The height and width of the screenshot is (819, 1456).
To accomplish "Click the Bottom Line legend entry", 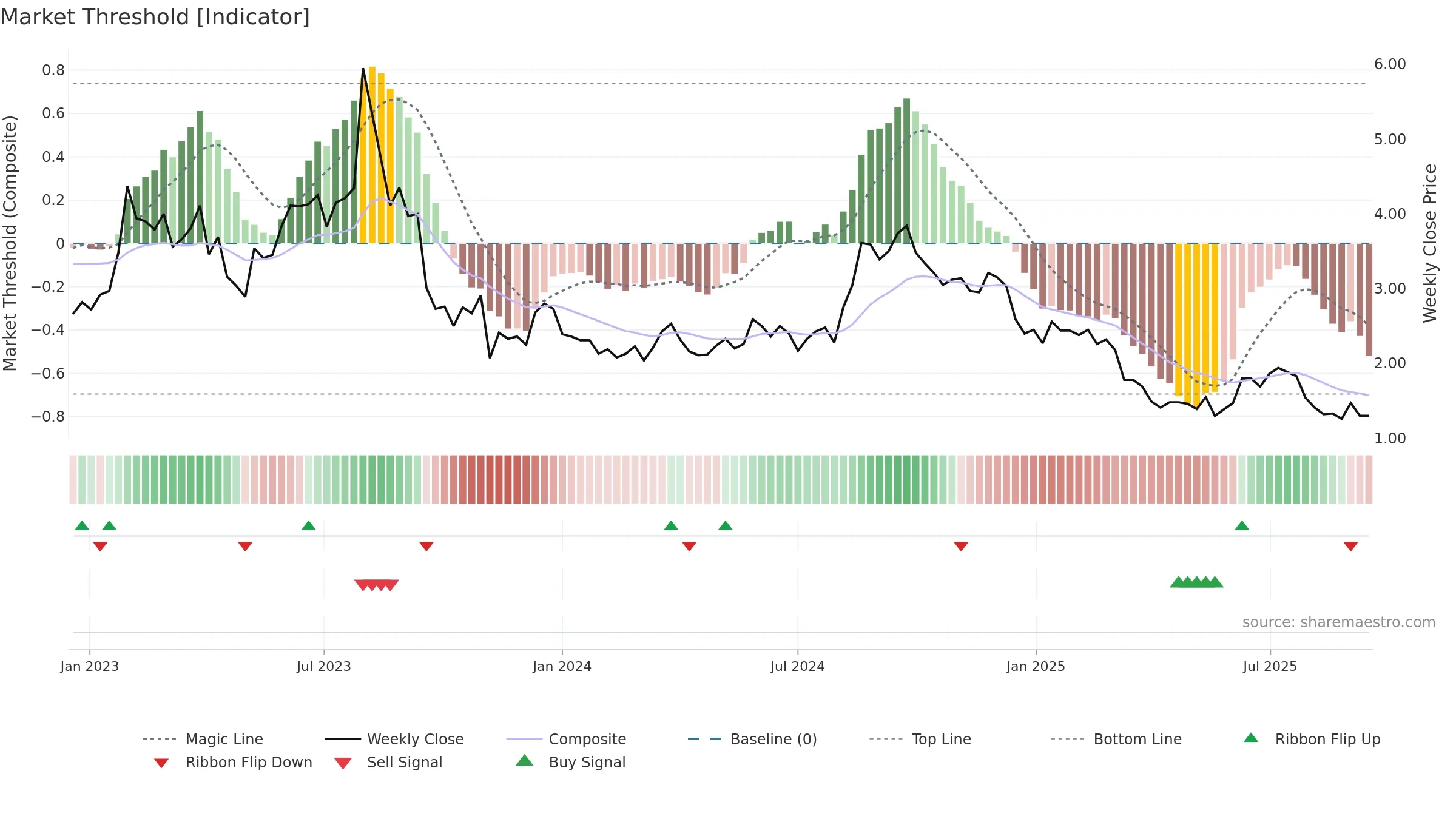I will [1116, 739].
